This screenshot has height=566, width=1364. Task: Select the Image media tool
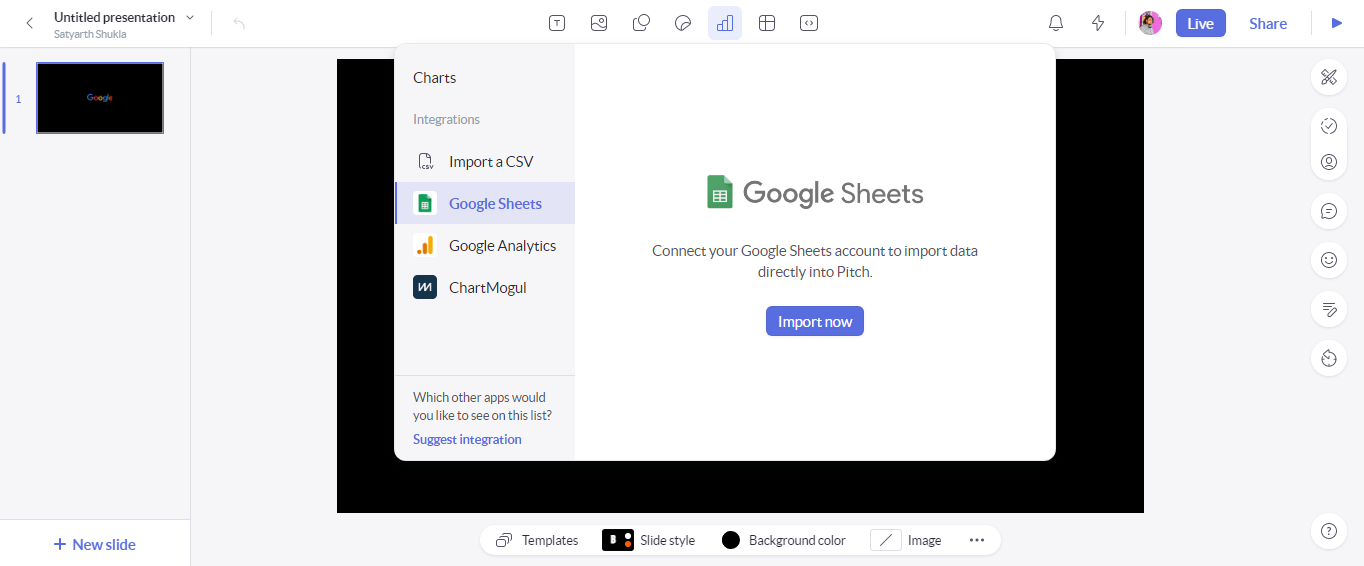pyautogui.click(x=599, y=23)
